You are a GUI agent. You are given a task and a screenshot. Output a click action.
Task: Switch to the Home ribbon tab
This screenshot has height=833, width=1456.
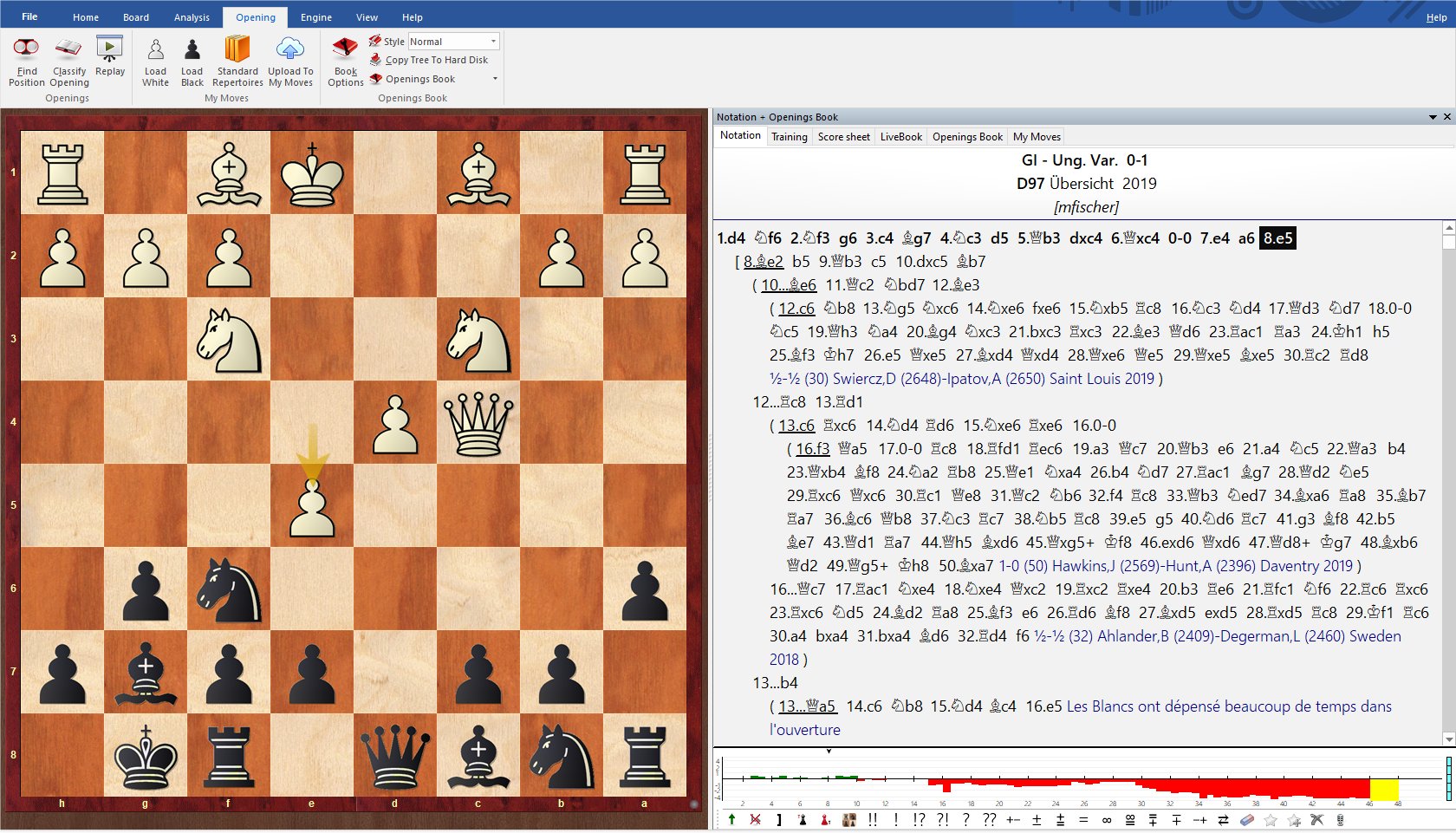coord(86,17)
